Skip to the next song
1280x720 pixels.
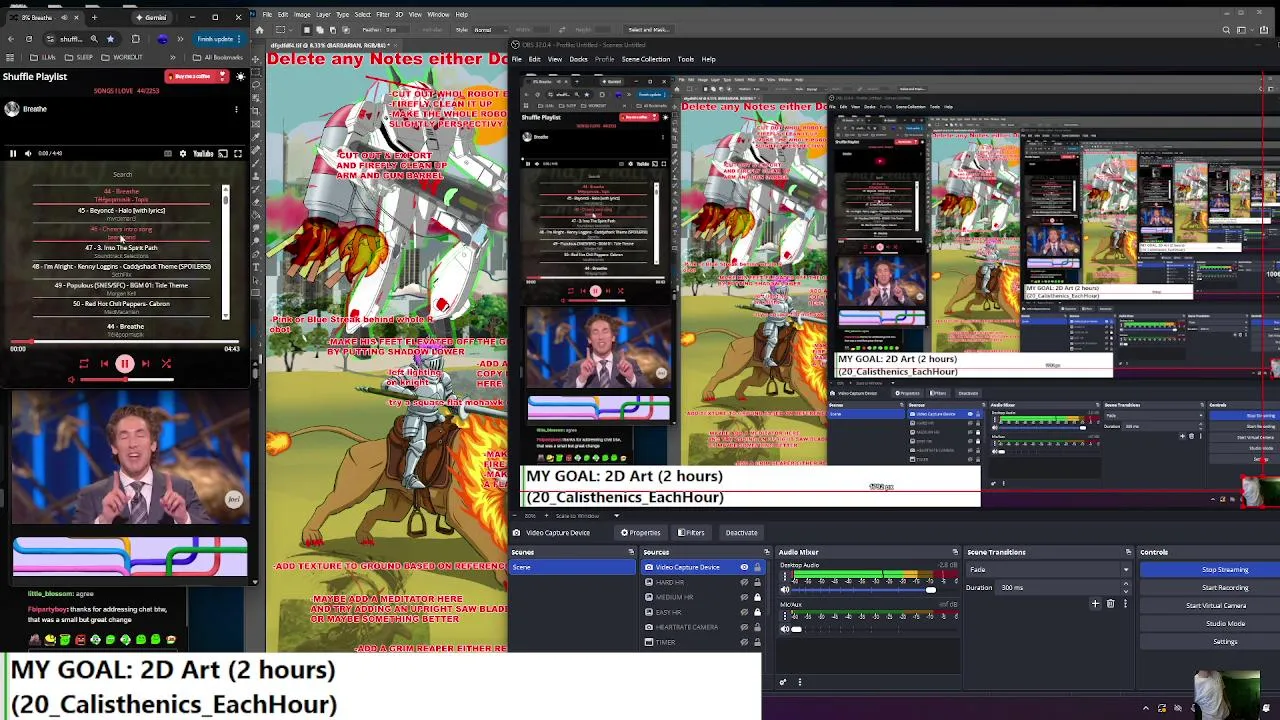coord(146,364)
